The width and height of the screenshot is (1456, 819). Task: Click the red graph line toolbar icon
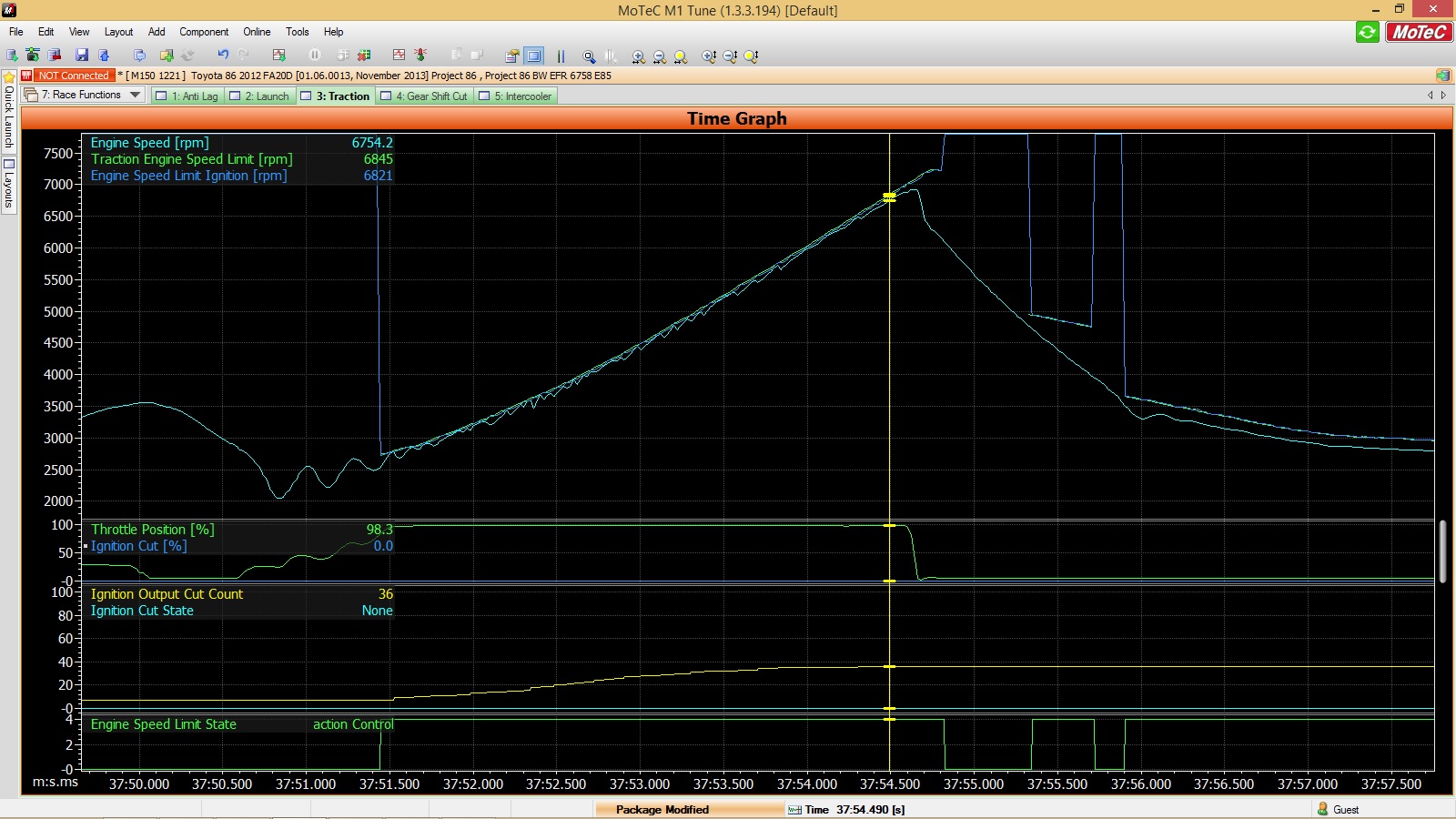click(x=399, y=56)
